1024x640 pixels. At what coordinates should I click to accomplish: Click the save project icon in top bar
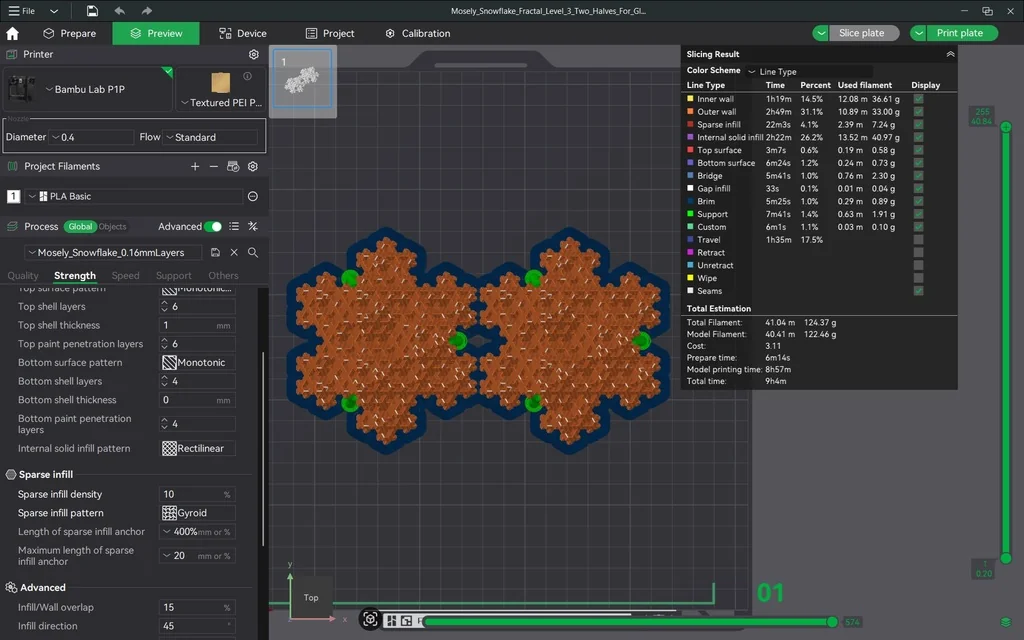92,11
